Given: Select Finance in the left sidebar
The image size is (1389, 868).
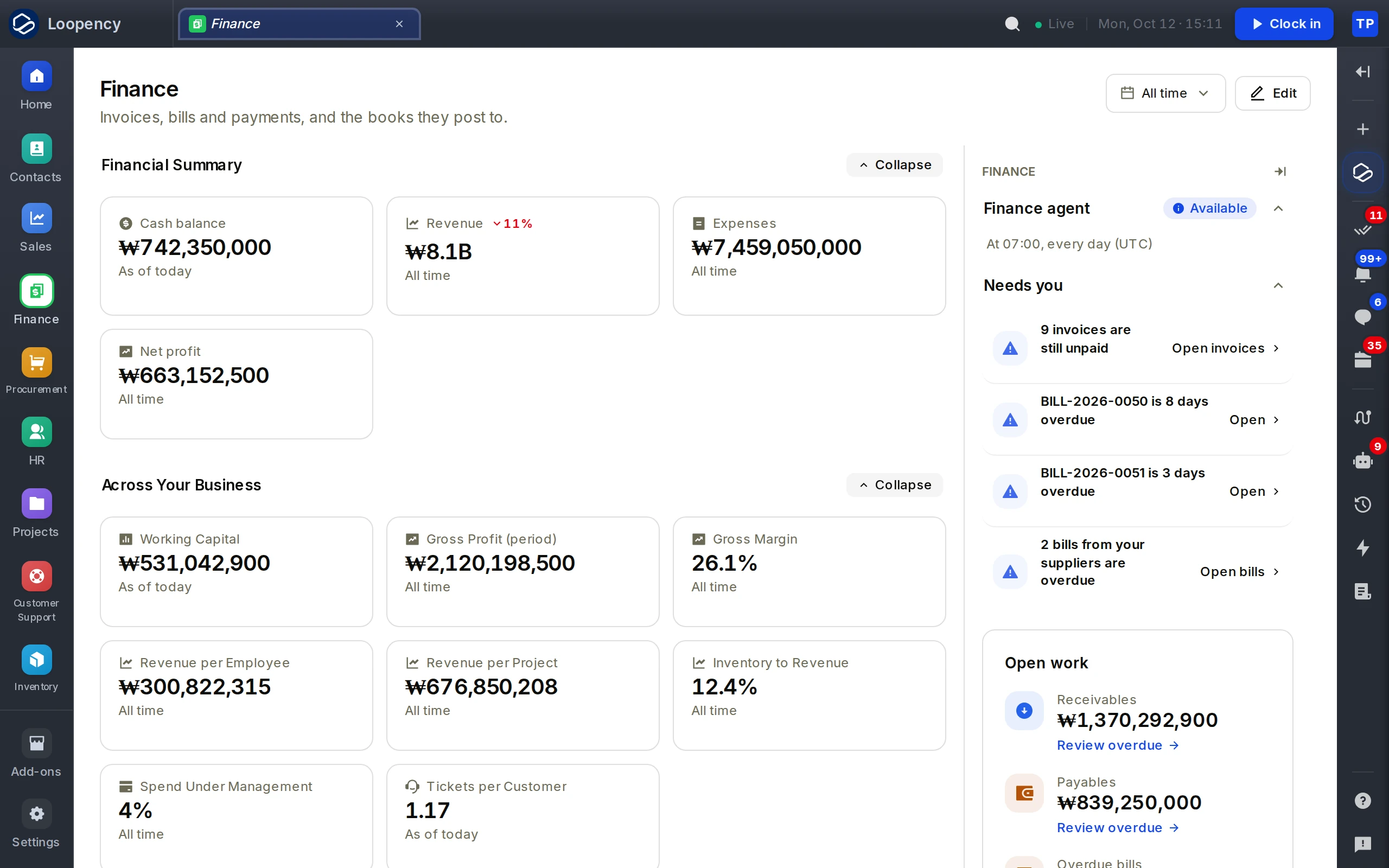Looking at the screenshot, I should coord(36,300).
